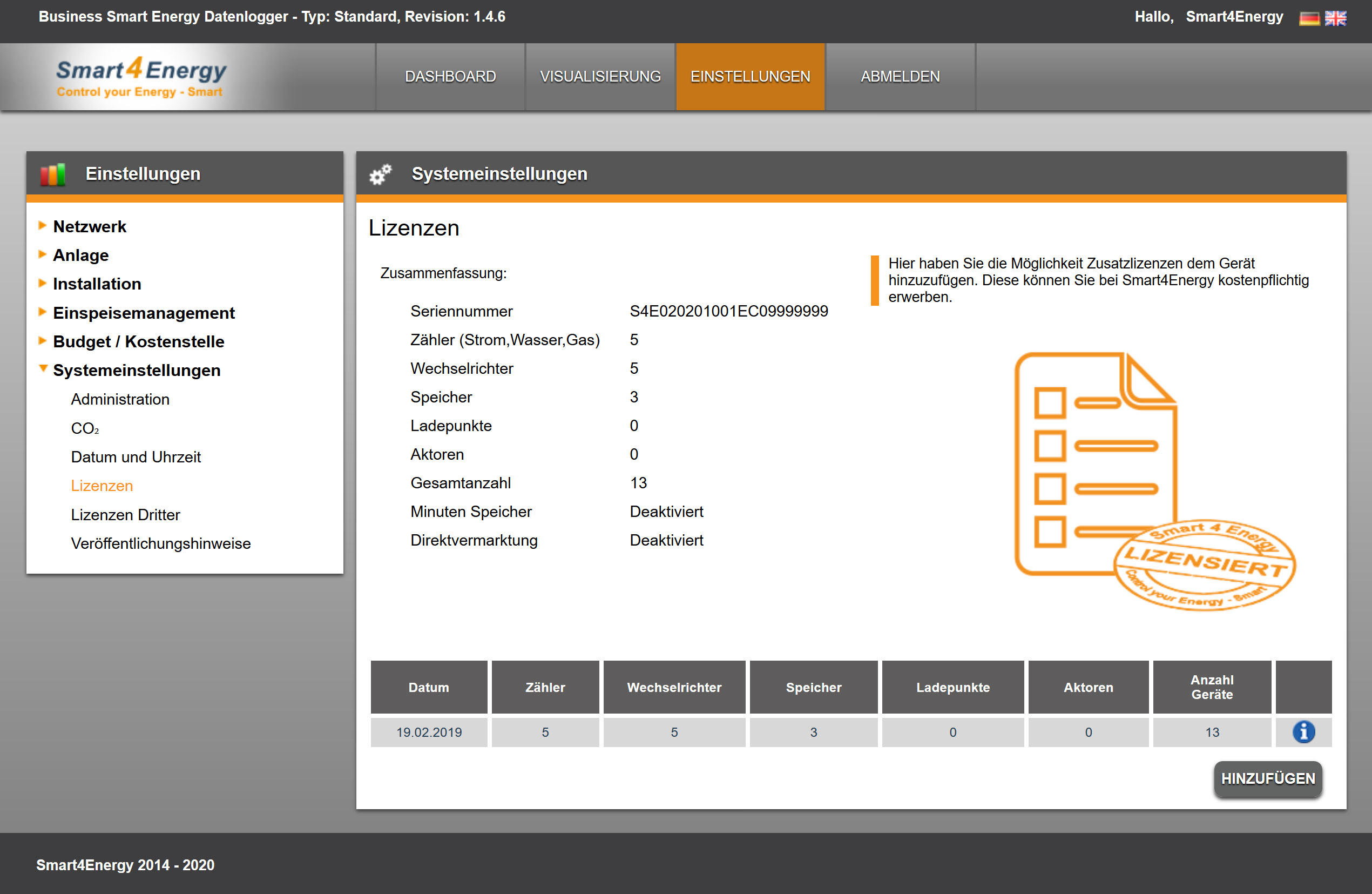This screenshot has width=1372, height=894.
Task: Click the Datum column header
Action: (429, 687)
